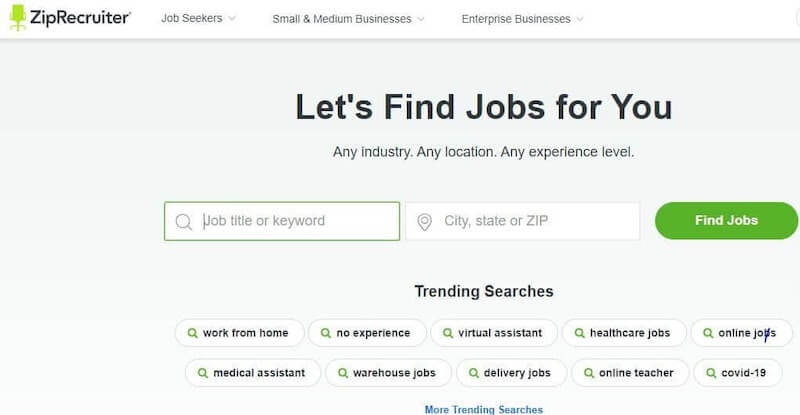Expand the Job Seekers dropdown arrow
Image resolution: width=800 pixels, height=415 pixels.
point(232,18)
